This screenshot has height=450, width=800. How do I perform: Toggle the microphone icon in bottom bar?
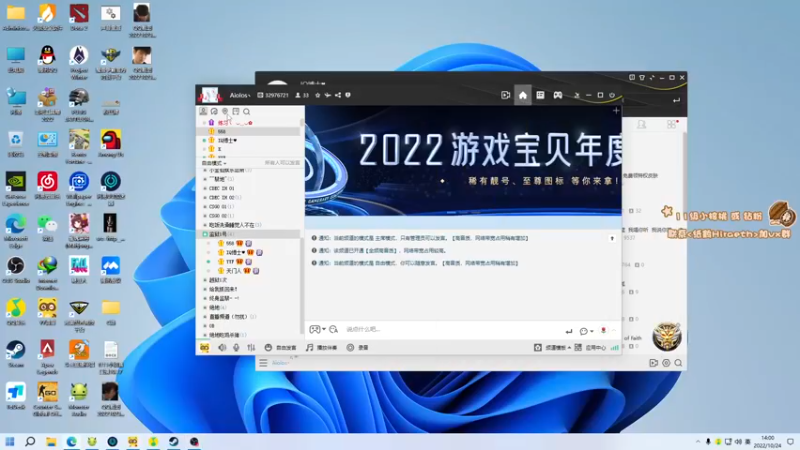(236, 347)
